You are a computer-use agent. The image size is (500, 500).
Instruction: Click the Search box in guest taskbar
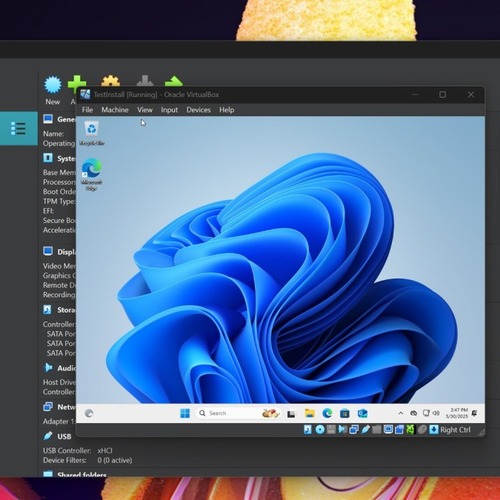click(238, 413)
